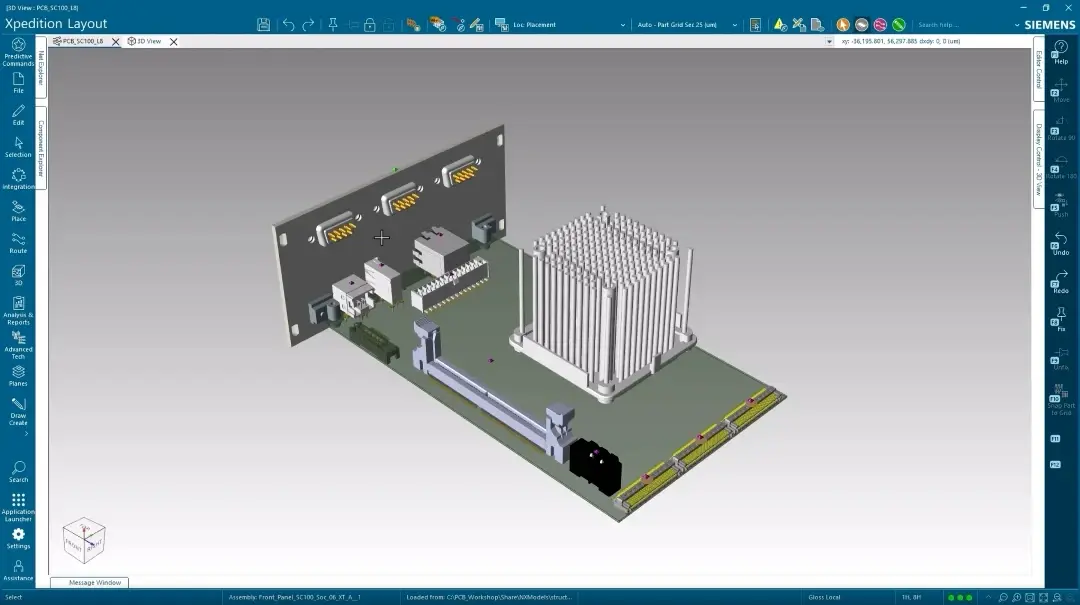Click the Assembly: Front_Panel status text

(x=295, y=597)
